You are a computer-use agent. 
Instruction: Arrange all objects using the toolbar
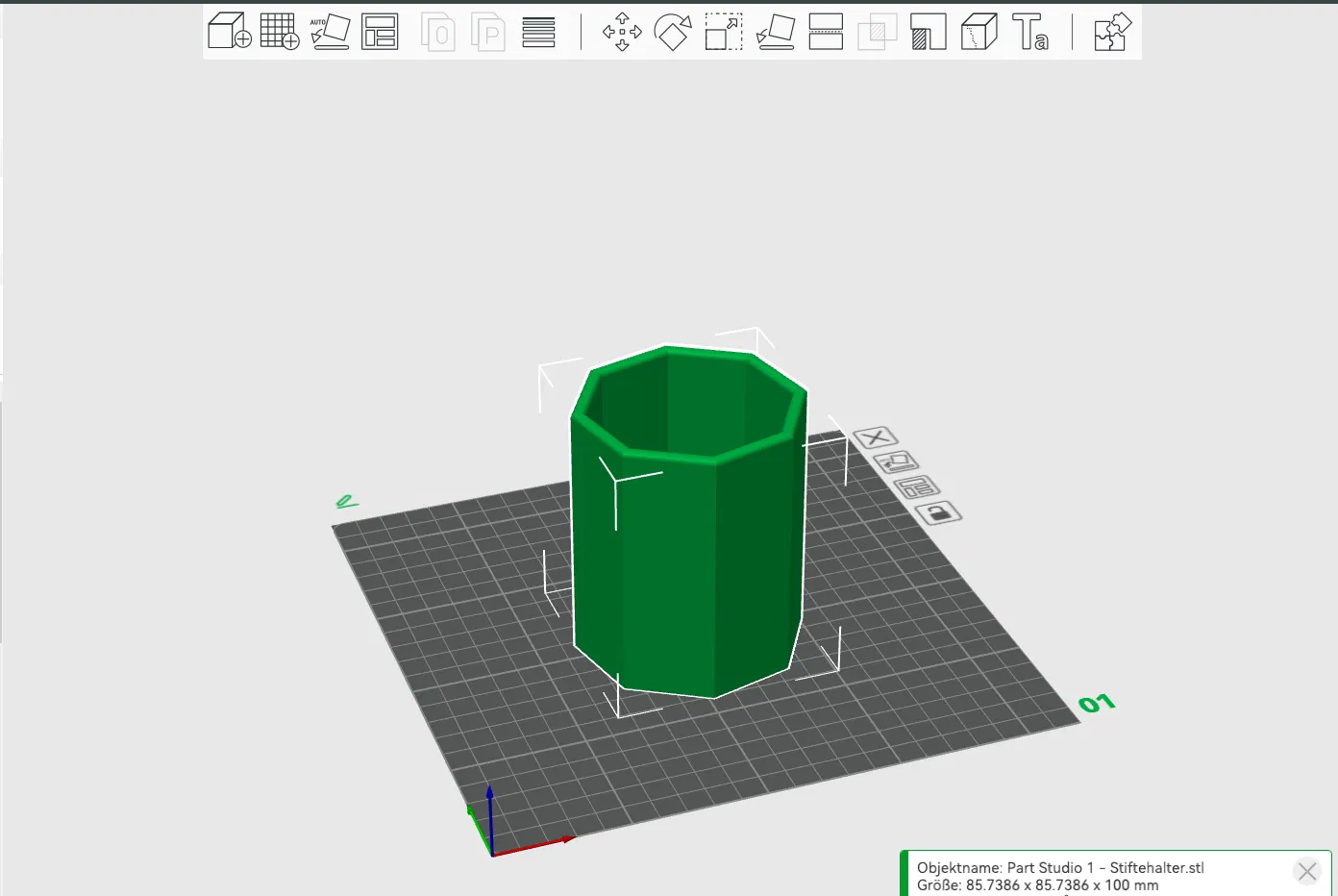[x=380, y=32]
